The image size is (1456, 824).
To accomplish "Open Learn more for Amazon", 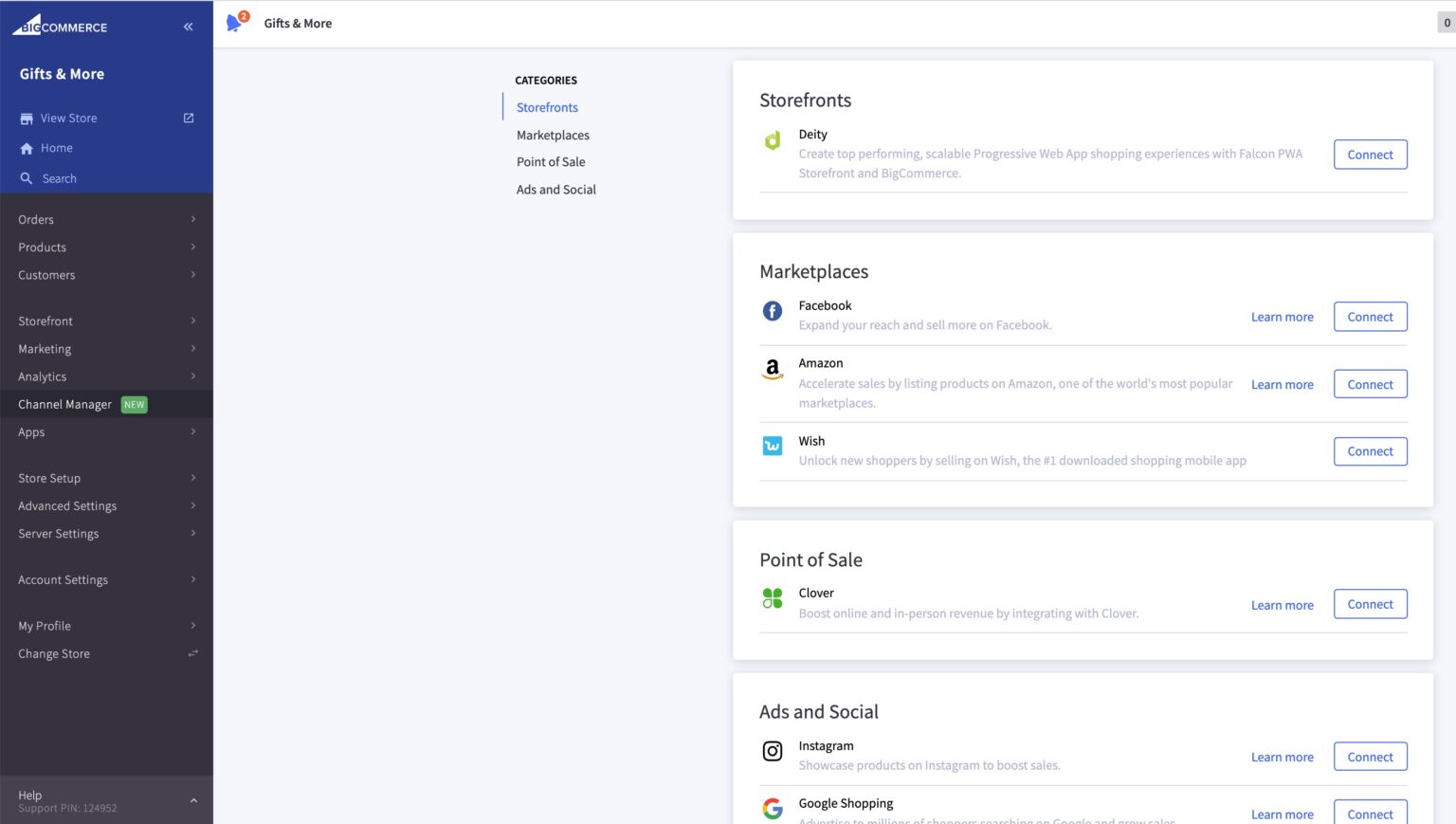I will tap(1282, 384).
